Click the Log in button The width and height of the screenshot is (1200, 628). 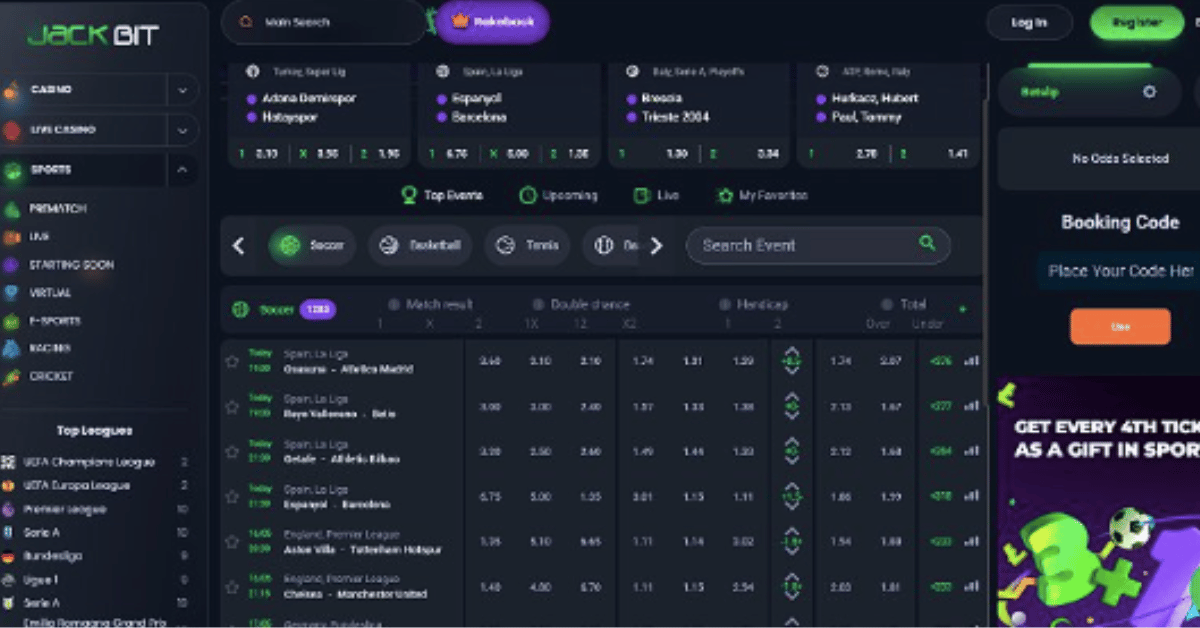coord(1029,23)
